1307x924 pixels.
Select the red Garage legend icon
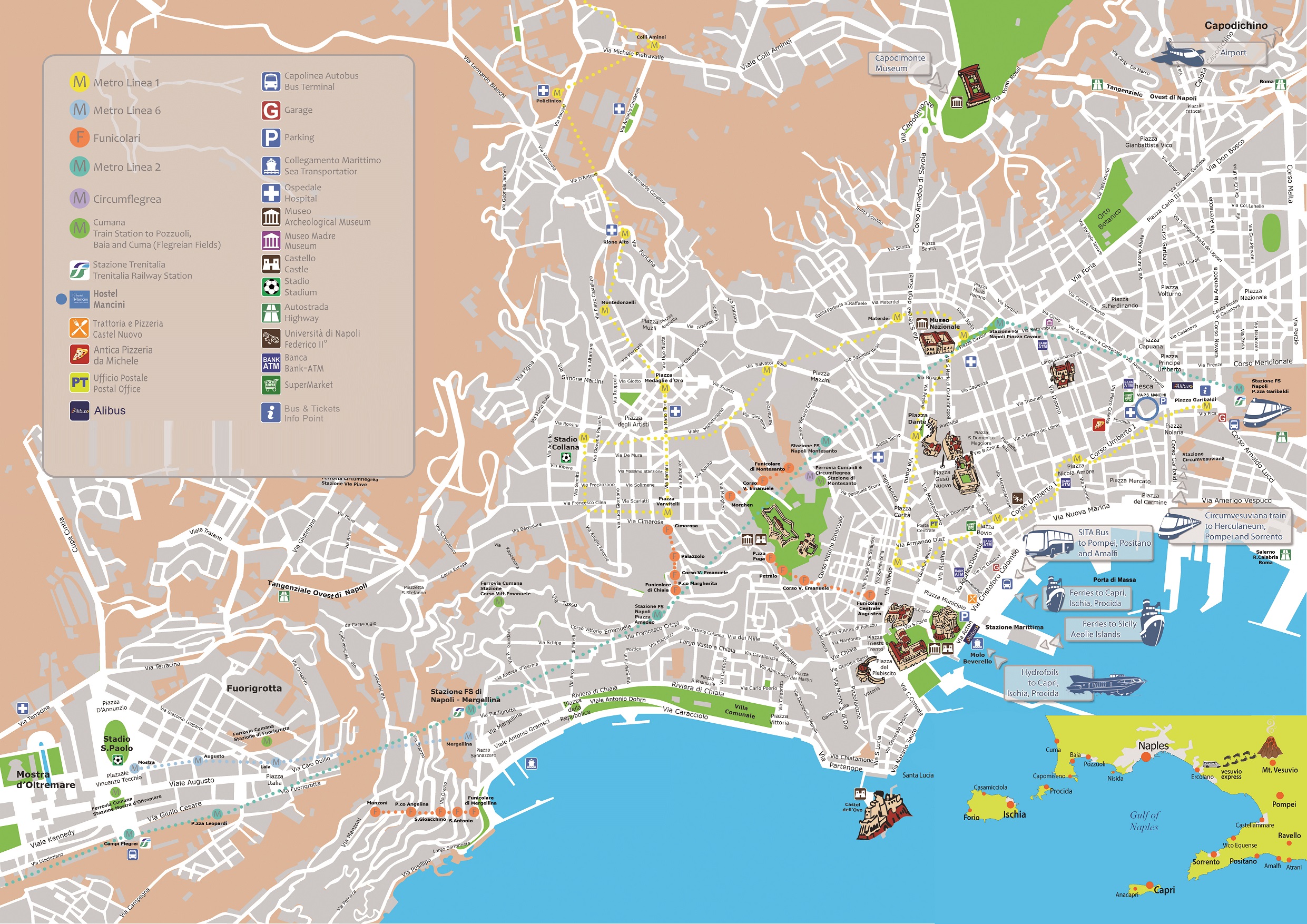[271, 110]
